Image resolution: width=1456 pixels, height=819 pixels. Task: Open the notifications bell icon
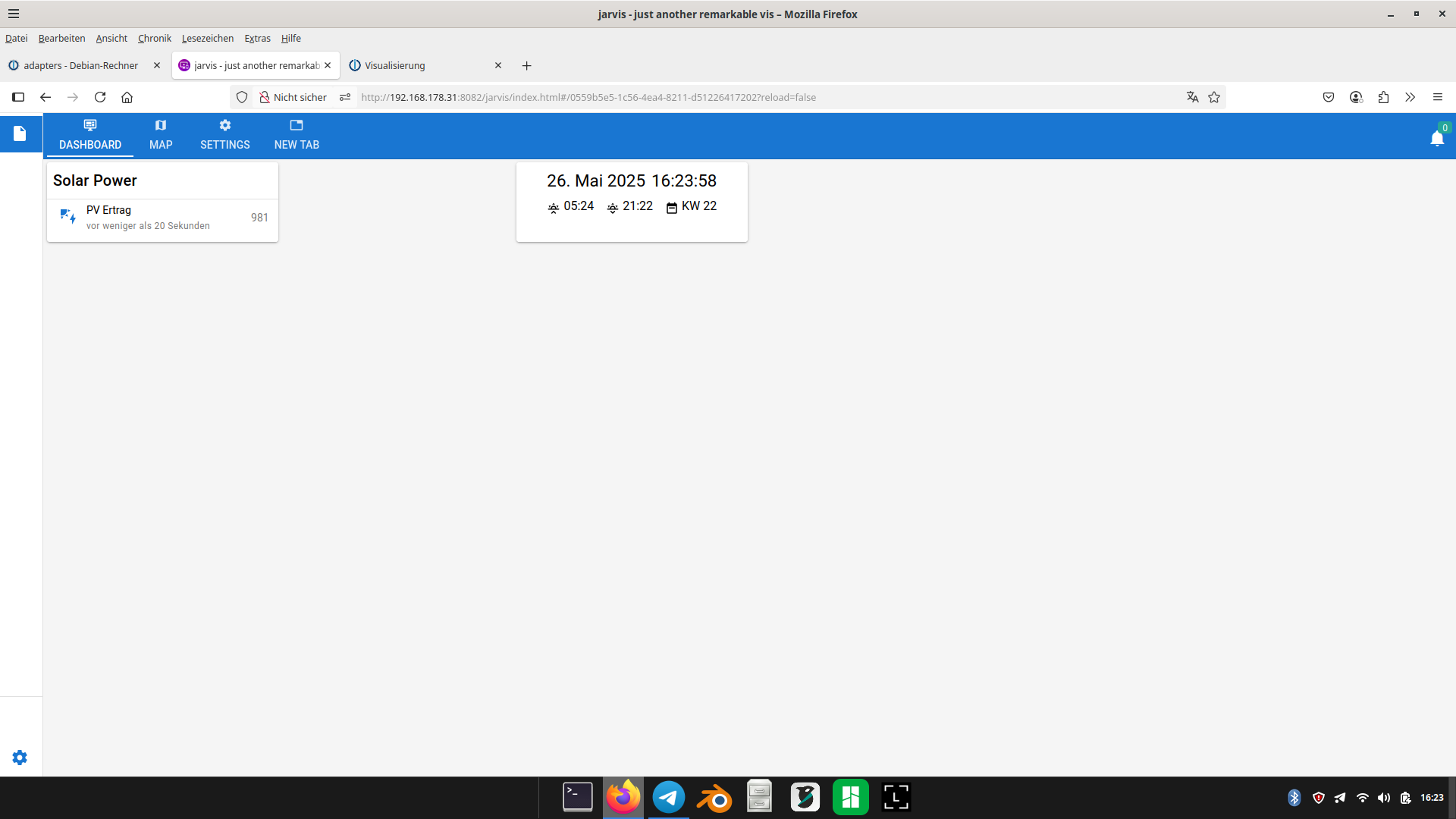[x=1436, y=138]
